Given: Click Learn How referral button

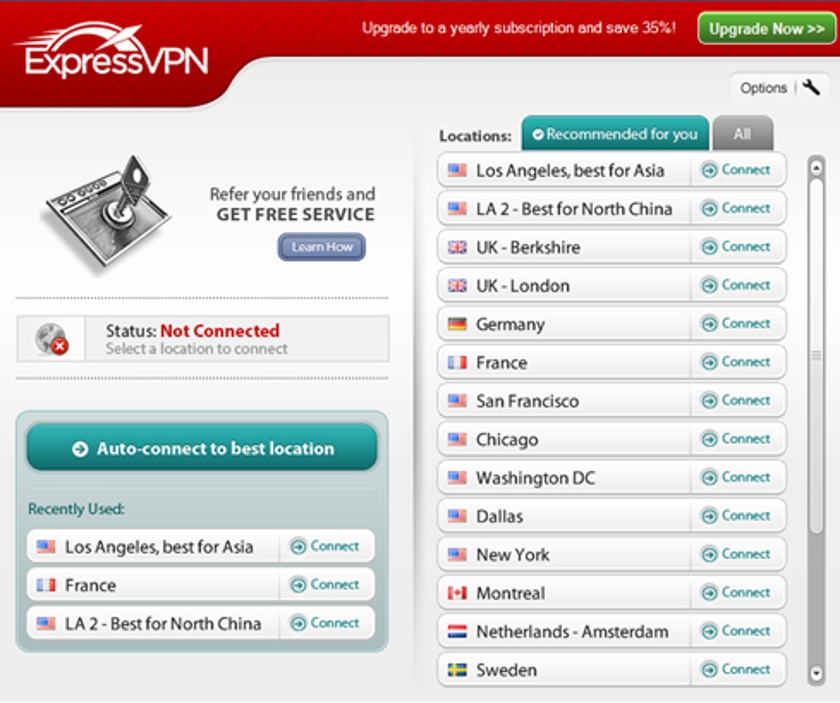Looking at the screenshot, I should click(321, 247).
